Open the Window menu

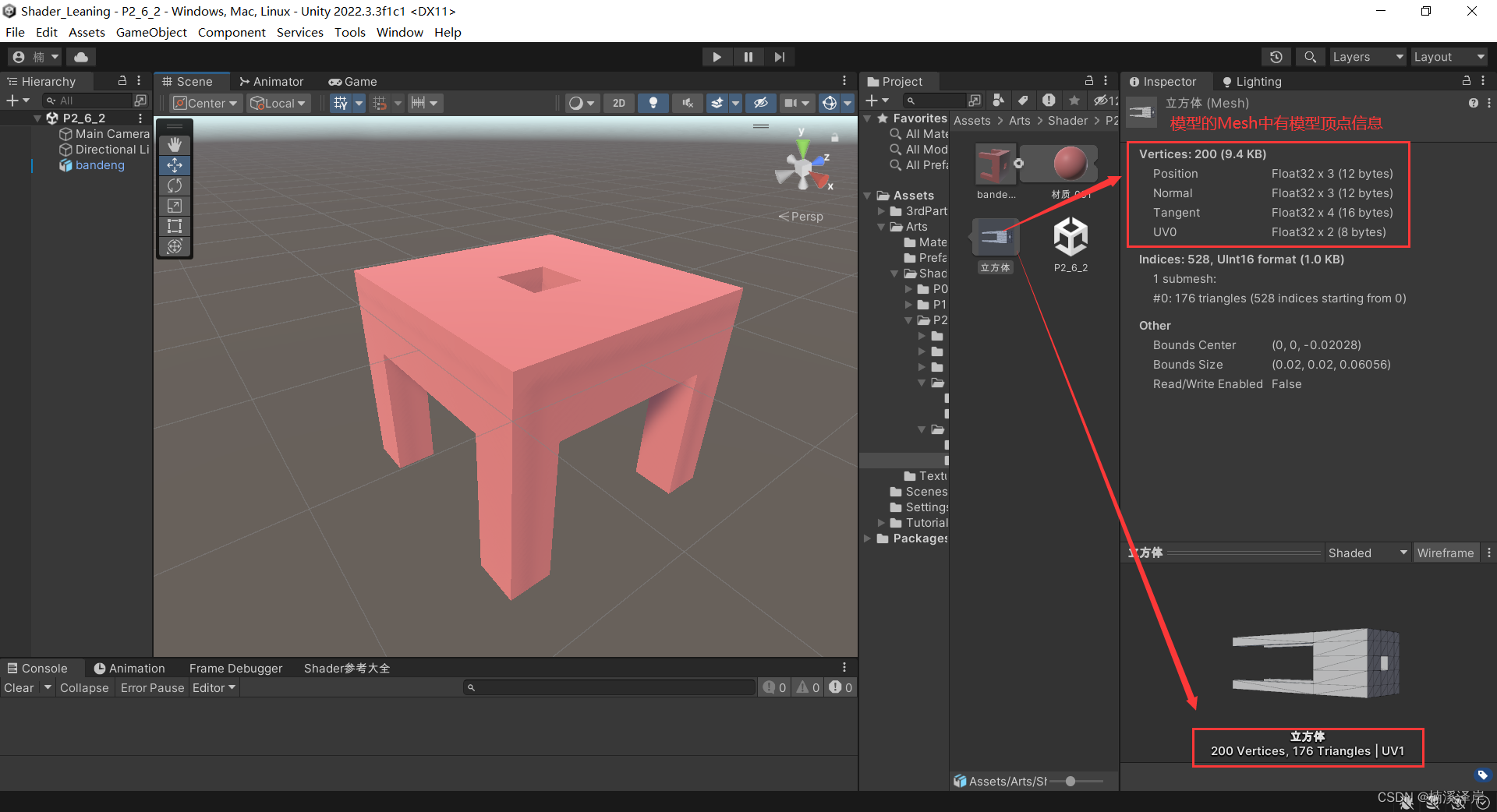click(399, 32)
